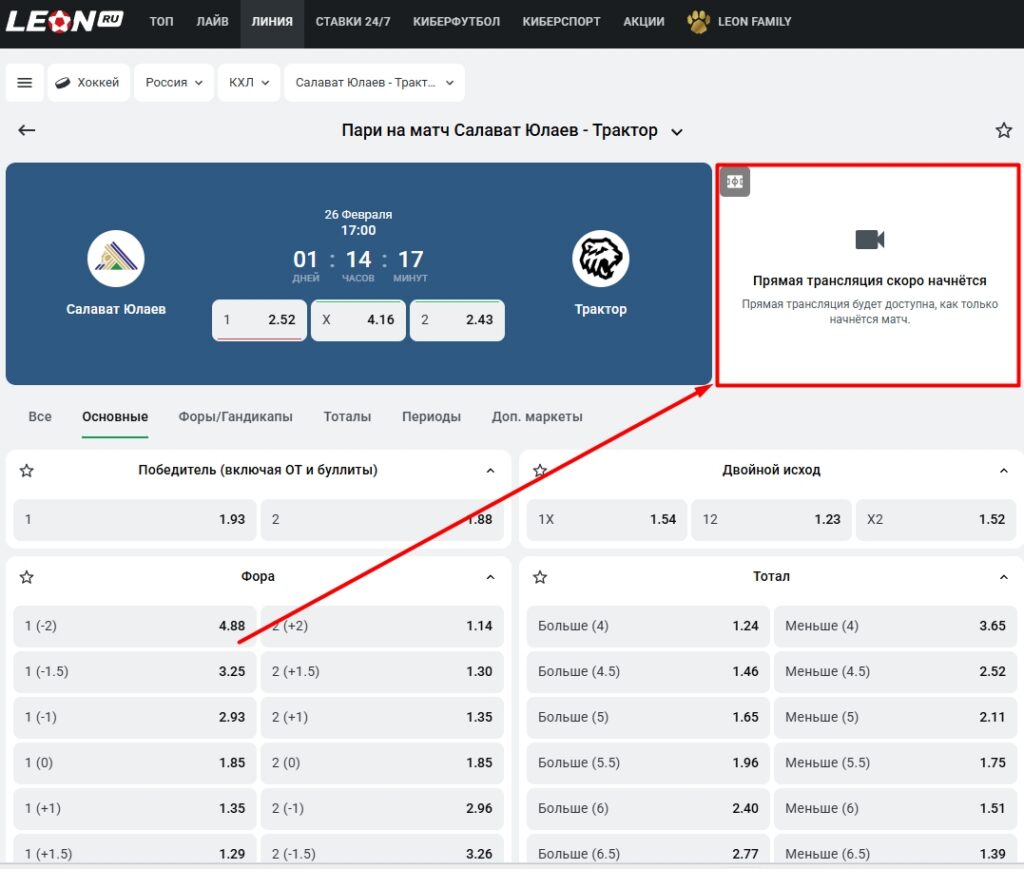The height and width of the screenshot is (869, 1024).
Task: Favorite the Победитель market with star
Action: click(27, 470)
